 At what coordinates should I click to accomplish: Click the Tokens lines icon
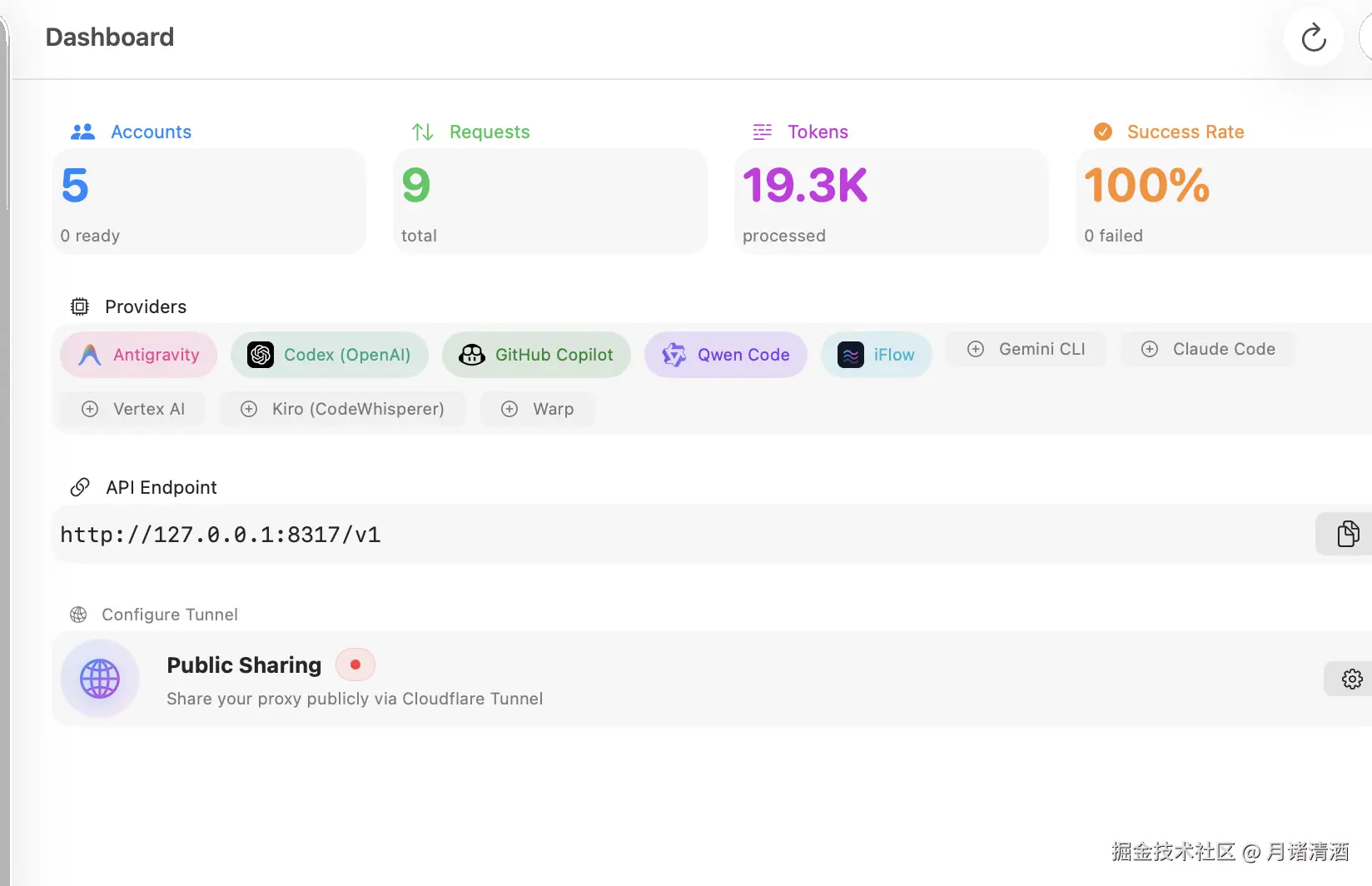(762, 132)
